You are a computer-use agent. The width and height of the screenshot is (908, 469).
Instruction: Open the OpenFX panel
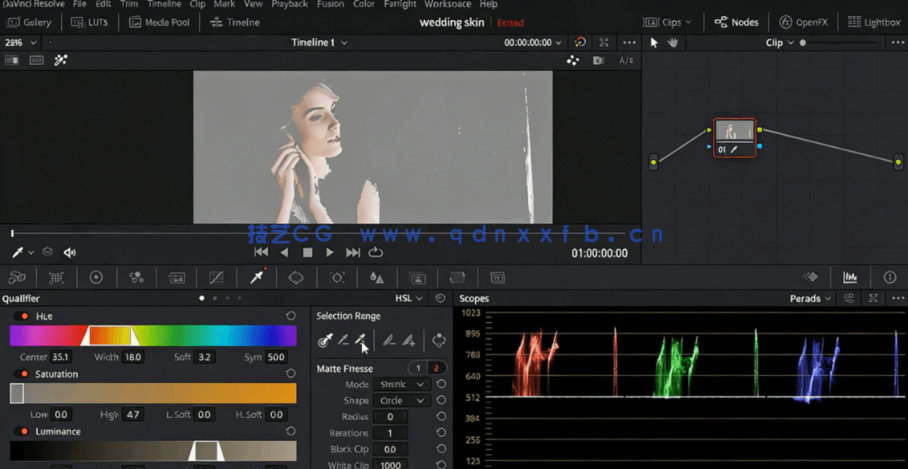click(x=804, y=23)
